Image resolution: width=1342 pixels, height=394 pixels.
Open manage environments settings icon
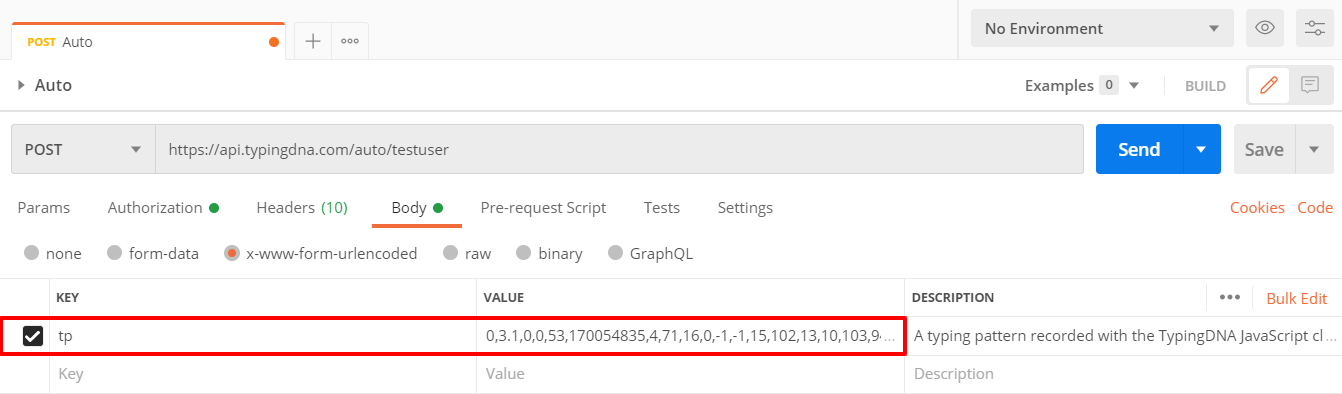(x=1314, y=28)
